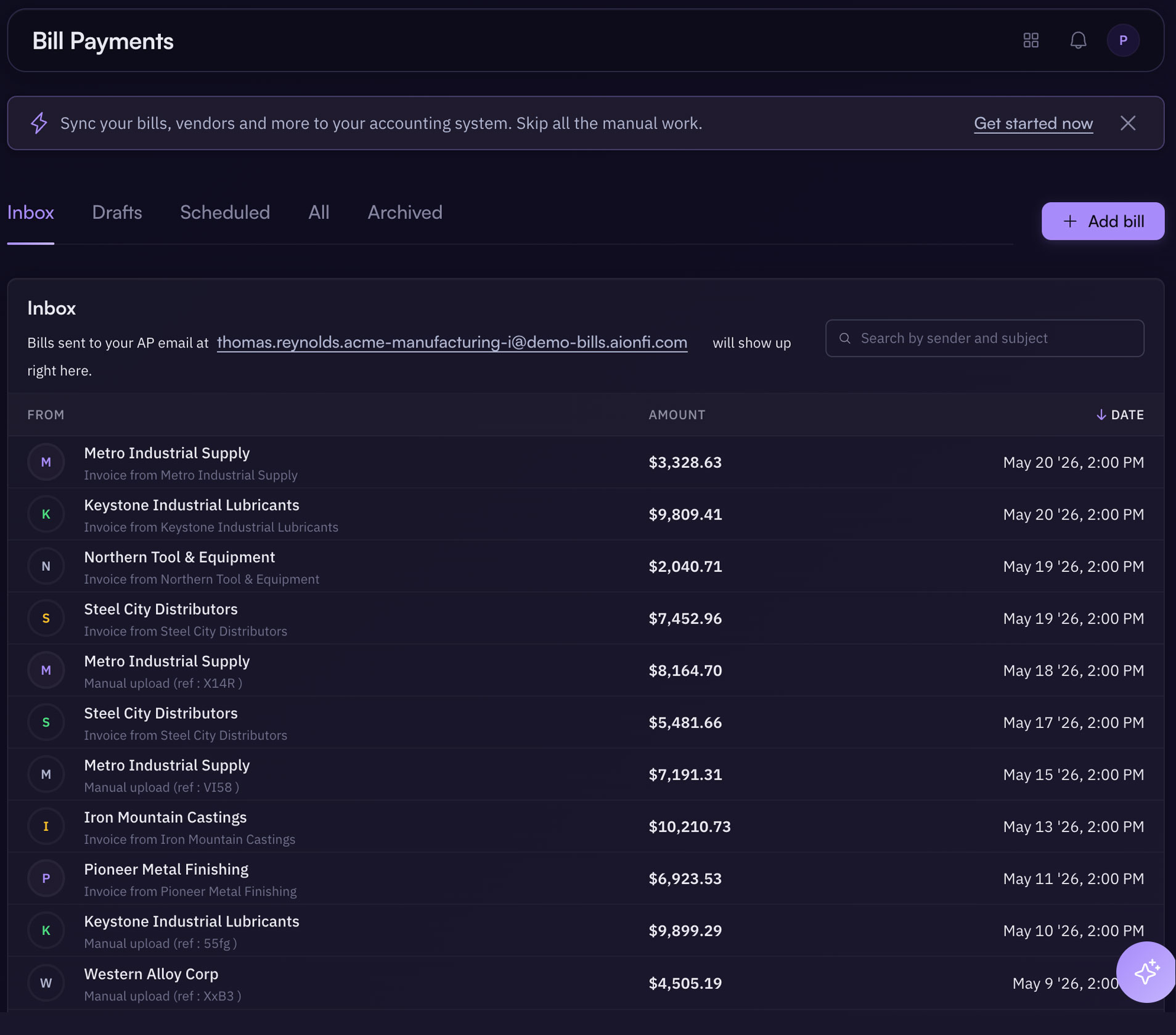Open the apps grid icon
Image resolution: width=1176 pixels, height=1035 pixels.
tap(1031, 40)
